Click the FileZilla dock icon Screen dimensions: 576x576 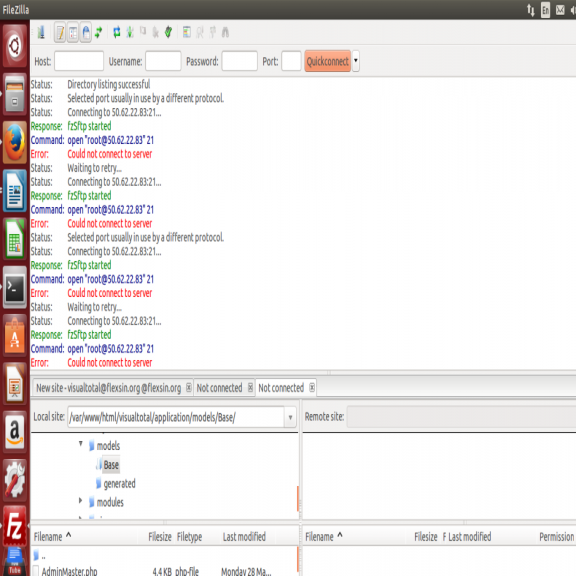tap(15, 526)
